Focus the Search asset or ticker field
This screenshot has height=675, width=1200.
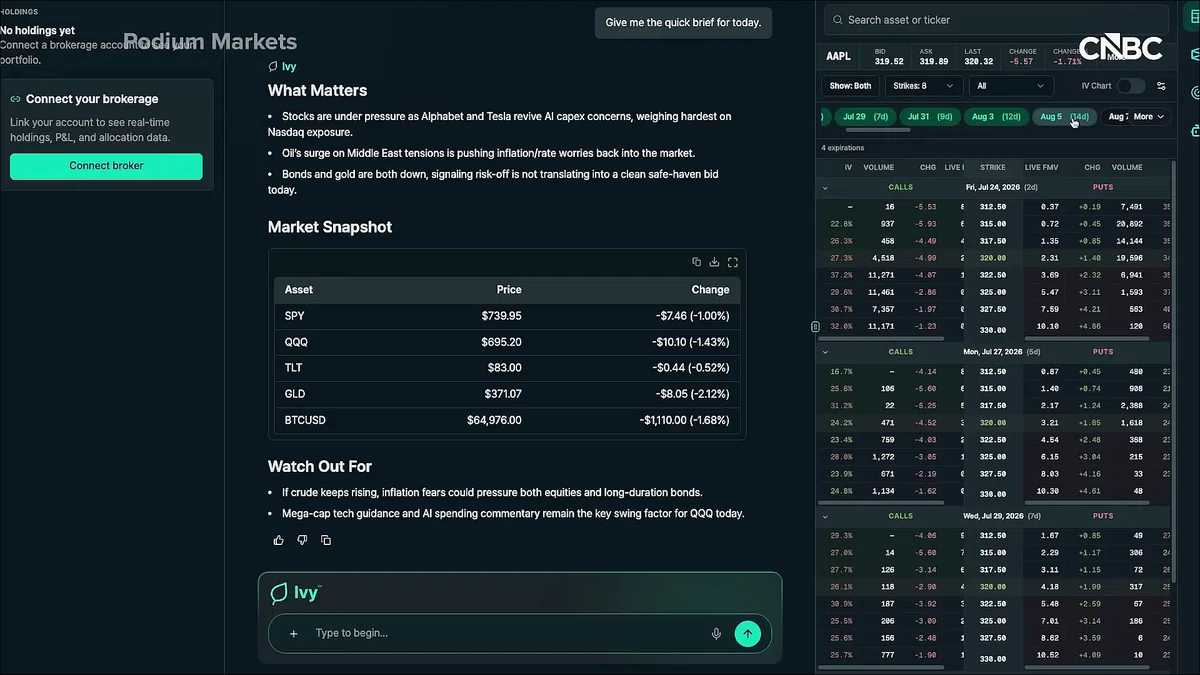pos(996,20)
